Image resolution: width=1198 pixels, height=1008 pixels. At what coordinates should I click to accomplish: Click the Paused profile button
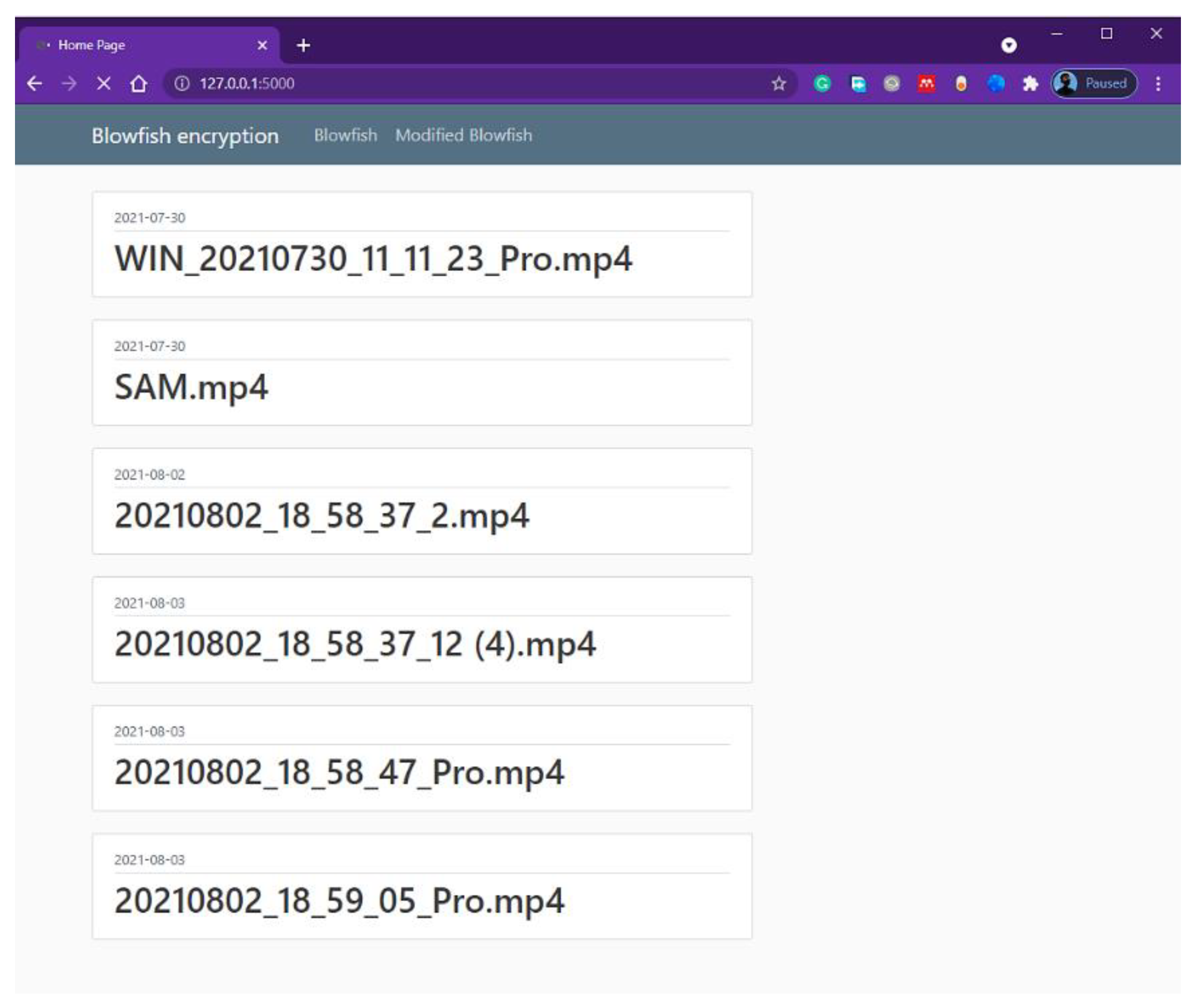point(1094,84)
